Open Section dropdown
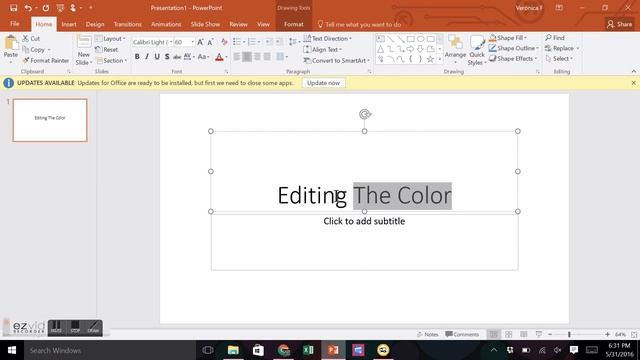The image size is (640, 360). point(112,60)
